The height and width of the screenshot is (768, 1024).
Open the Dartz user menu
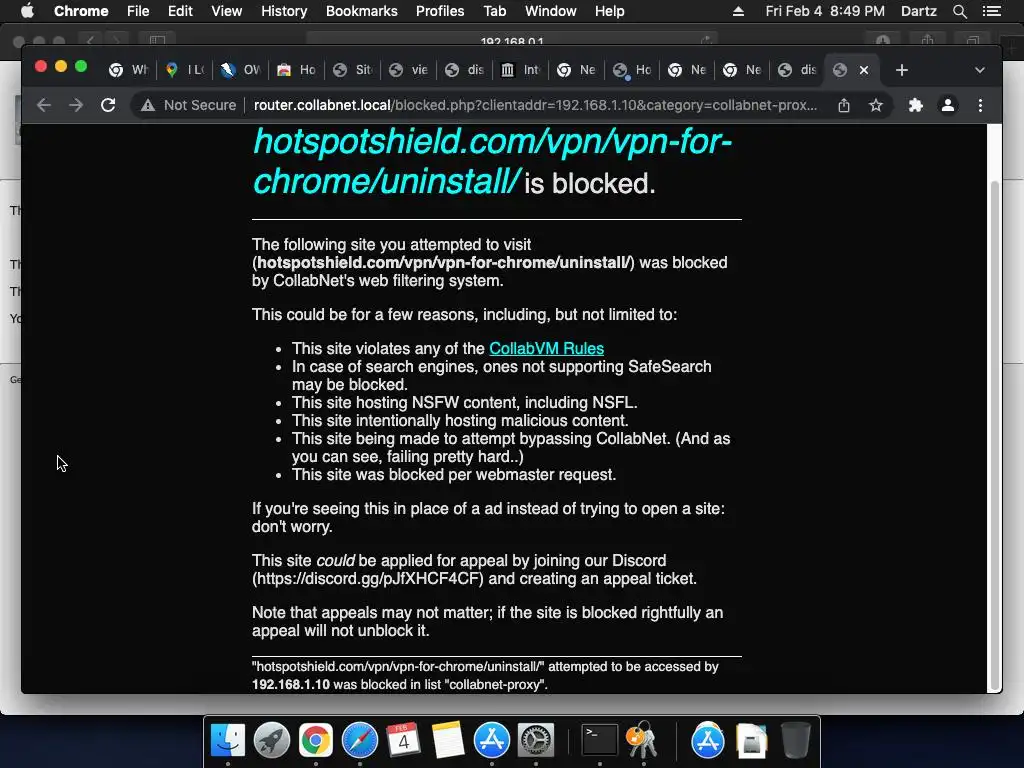919,11
